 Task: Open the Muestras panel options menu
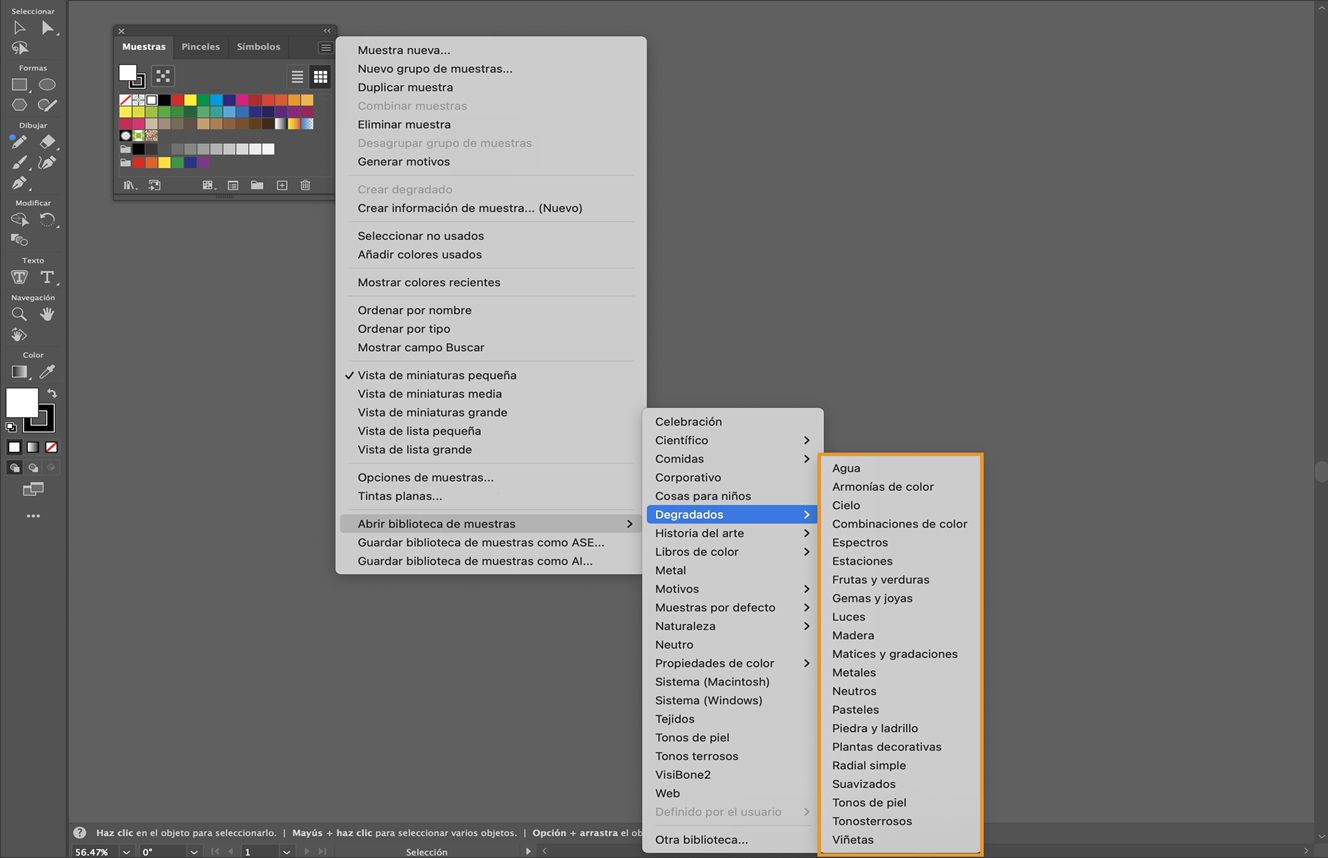[x=325, y=47]
